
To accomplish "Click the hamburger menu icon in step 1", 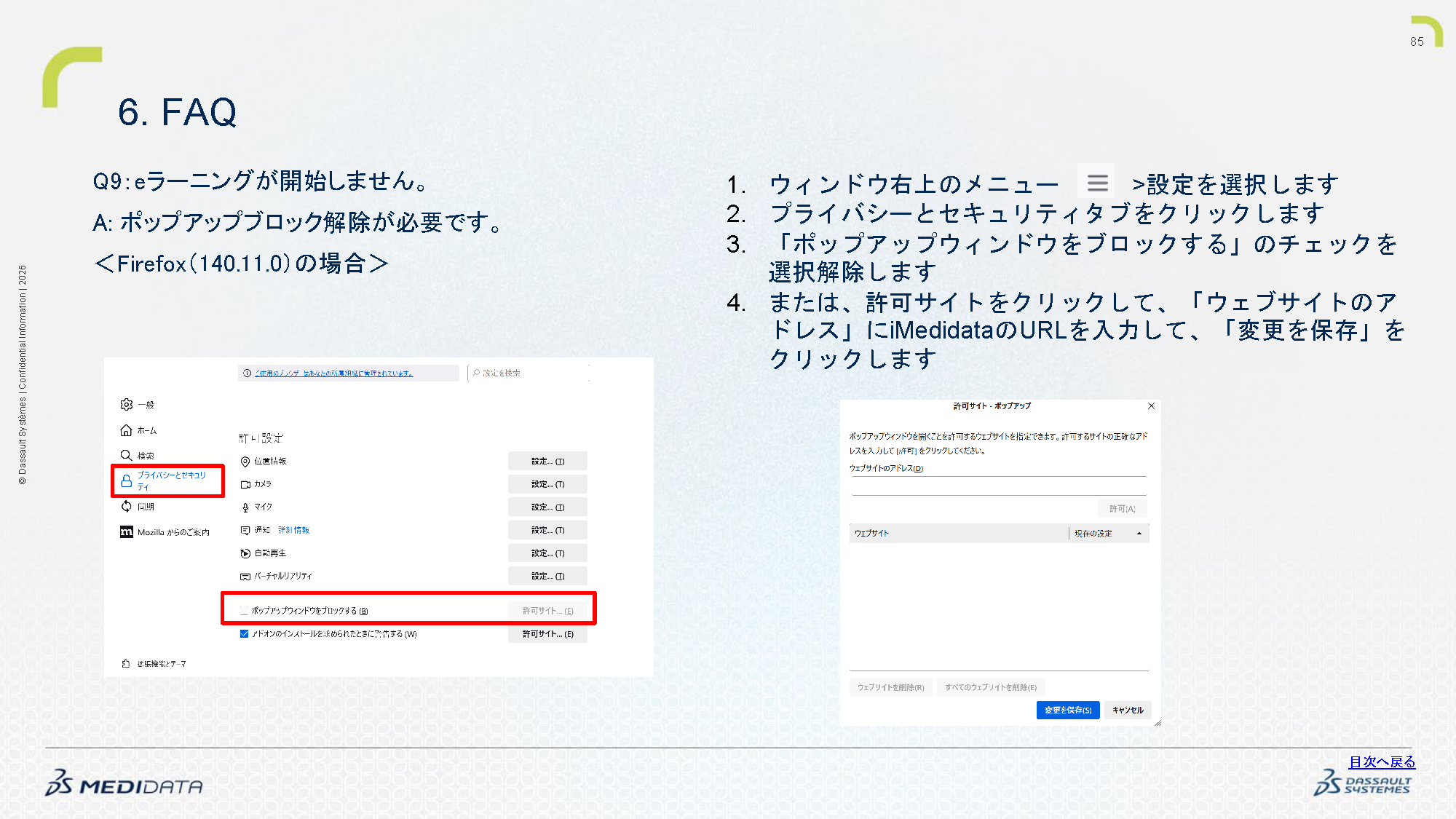I will (1096, 182).
